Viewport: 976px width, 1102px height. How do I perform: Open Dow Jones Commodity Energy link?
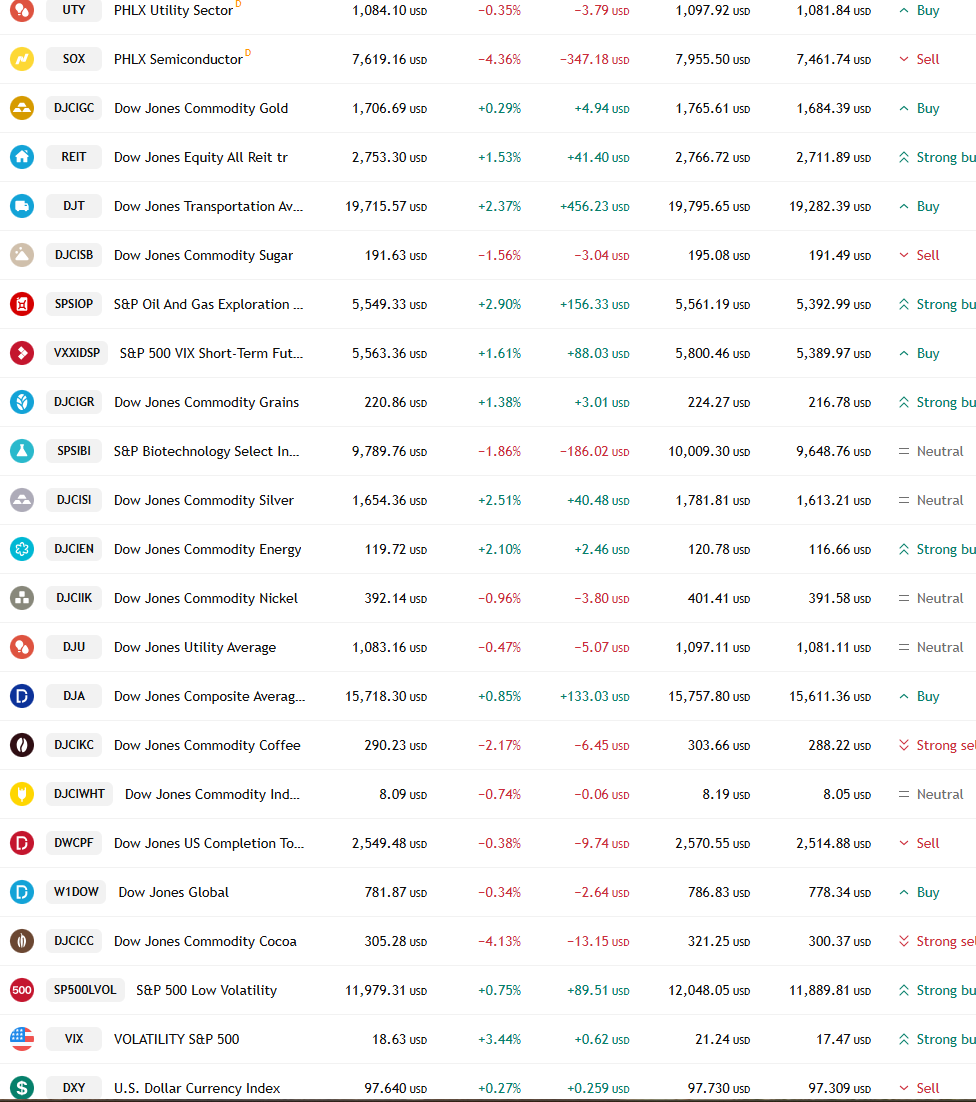click(x=208, y=550)
